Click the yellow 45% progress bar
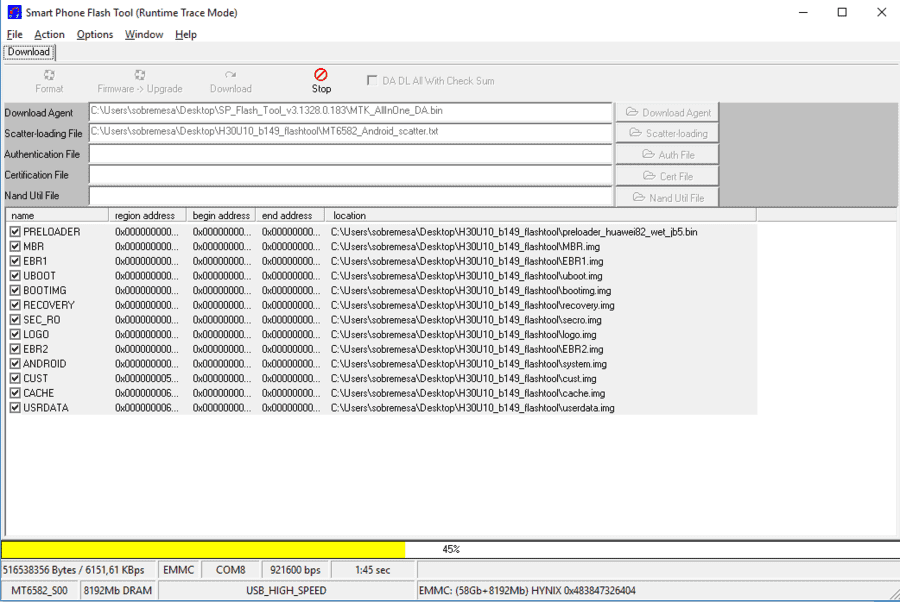Image resolution: width=900 pixels, height=602 pixels. (x=203, y=549)
